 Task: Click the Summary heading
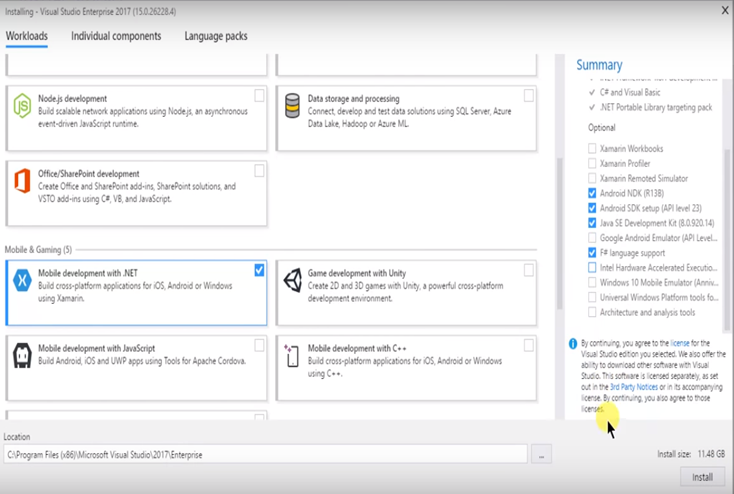(x=599, y=65)
